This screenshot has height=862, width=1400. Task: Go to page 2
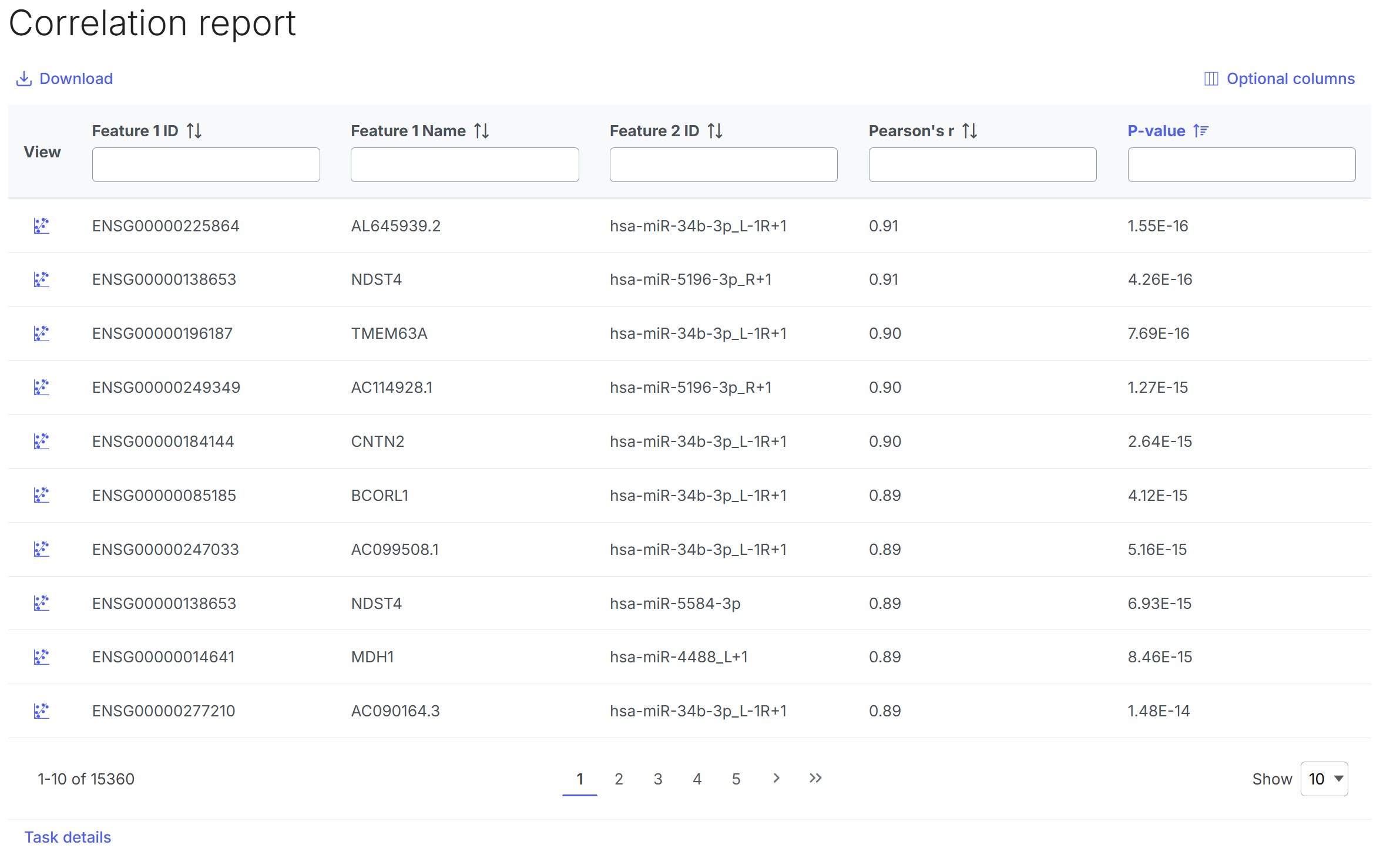[x=619, y=779]
